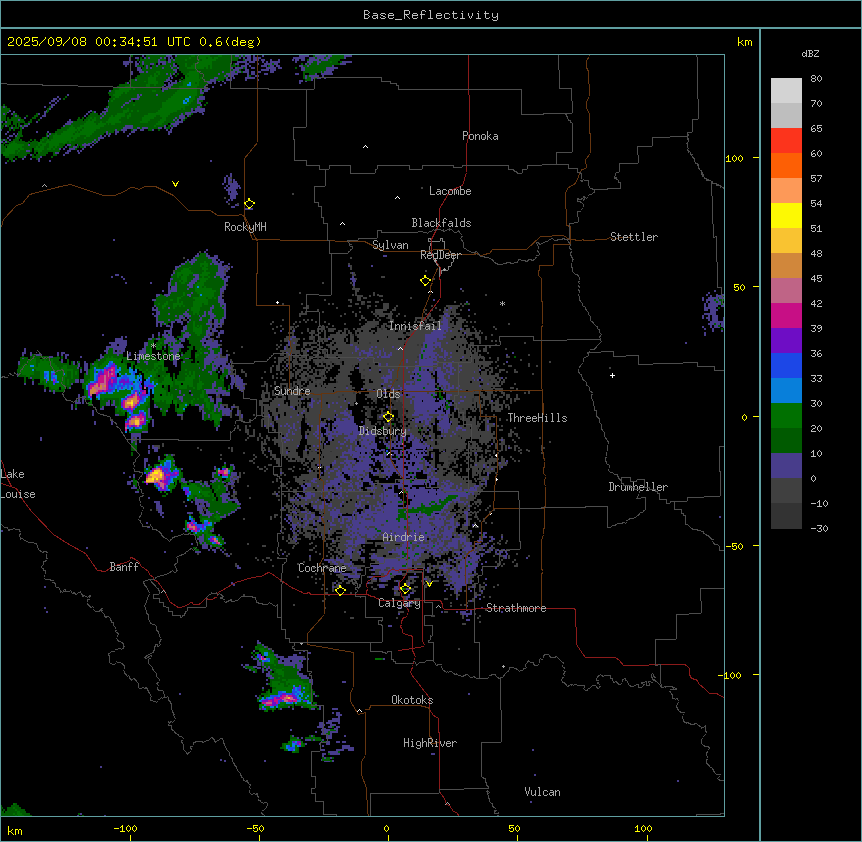The image size is (862, 842).
Task: Select the white 70-80 dBZ legend swatch
Action: coord(786,91)
